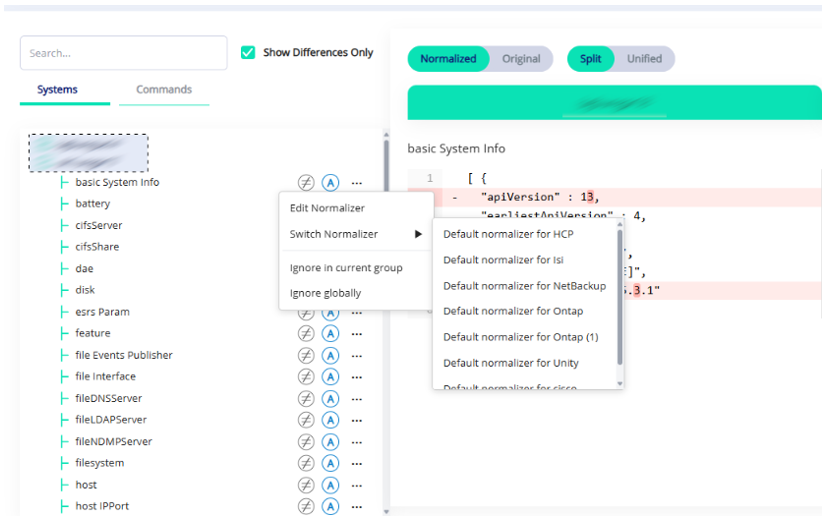Viewport: 840px width, 522px height.
Task: Pick Default normalizer for Ontap
Action: 513,311
